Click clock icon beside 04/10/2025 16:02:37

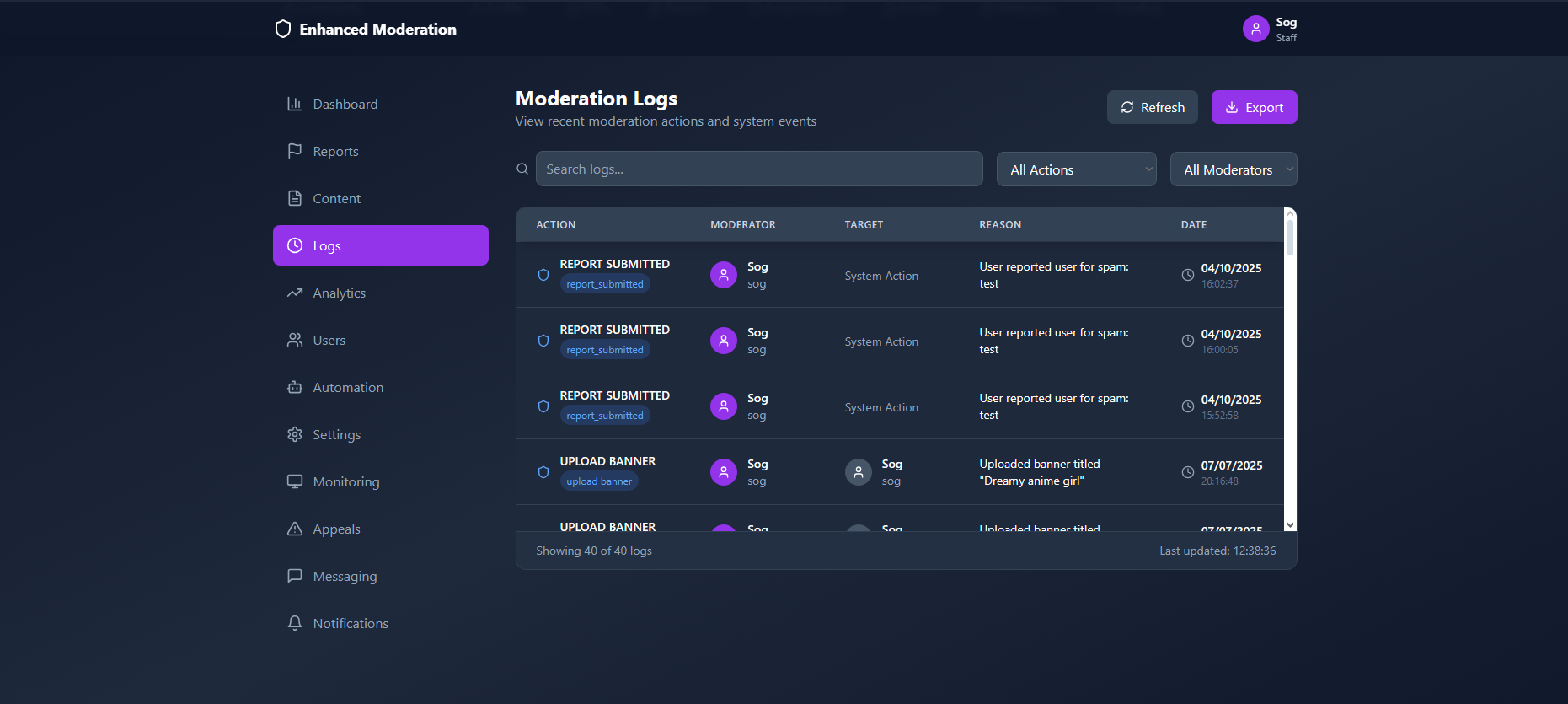(x=1188, y=275)
